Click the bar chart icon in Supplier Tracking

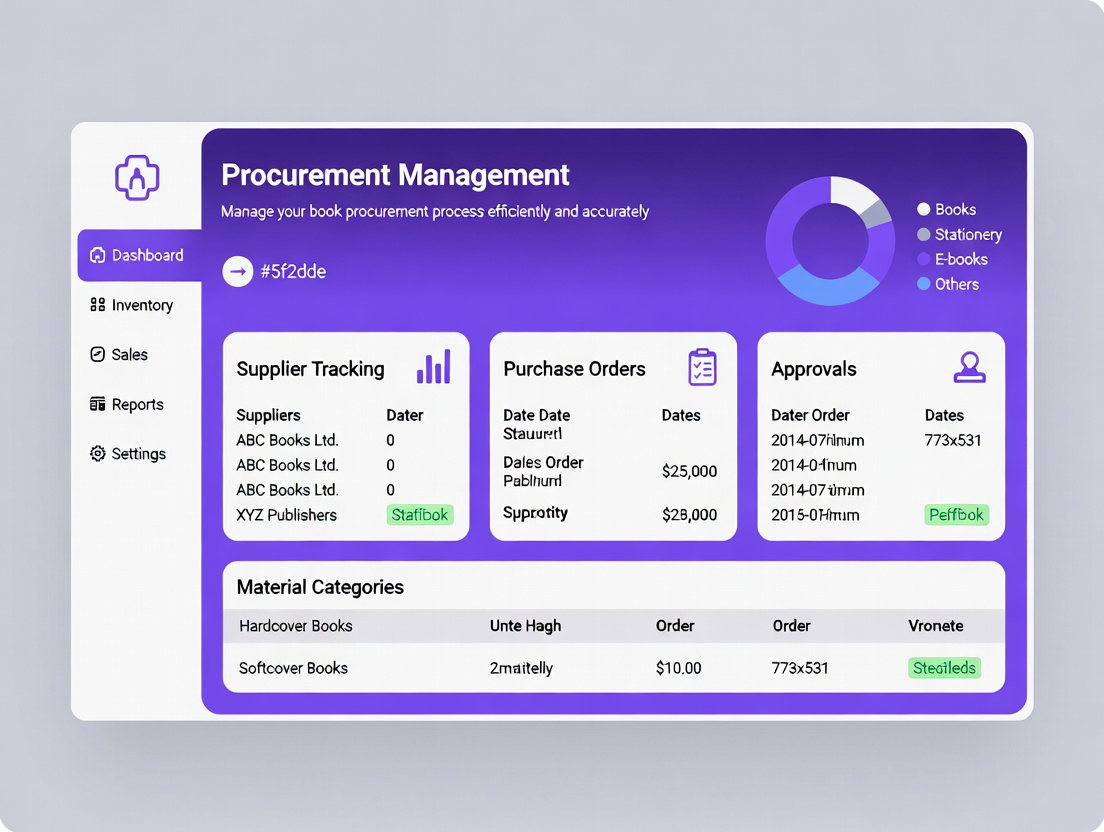433,367
